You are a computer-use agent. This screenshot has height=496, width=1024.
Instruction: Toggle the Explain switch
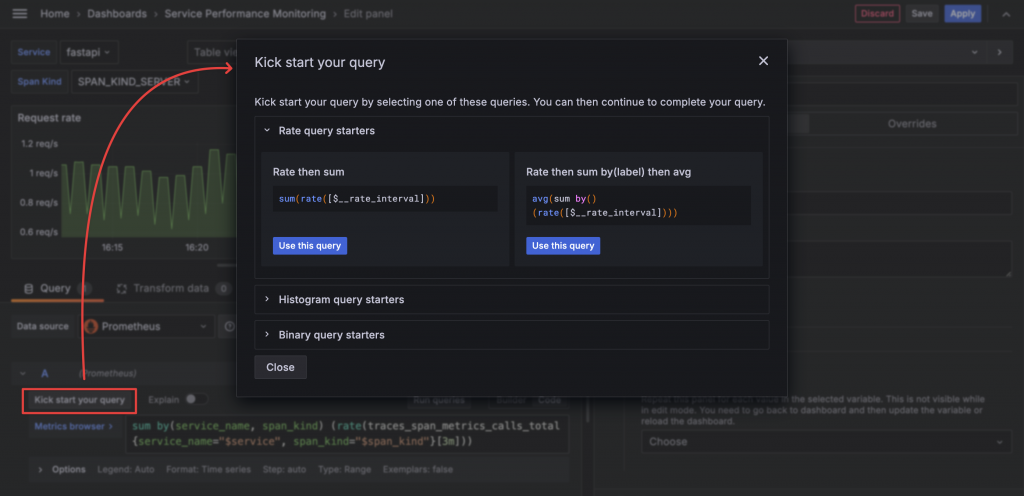click(195, 400)
